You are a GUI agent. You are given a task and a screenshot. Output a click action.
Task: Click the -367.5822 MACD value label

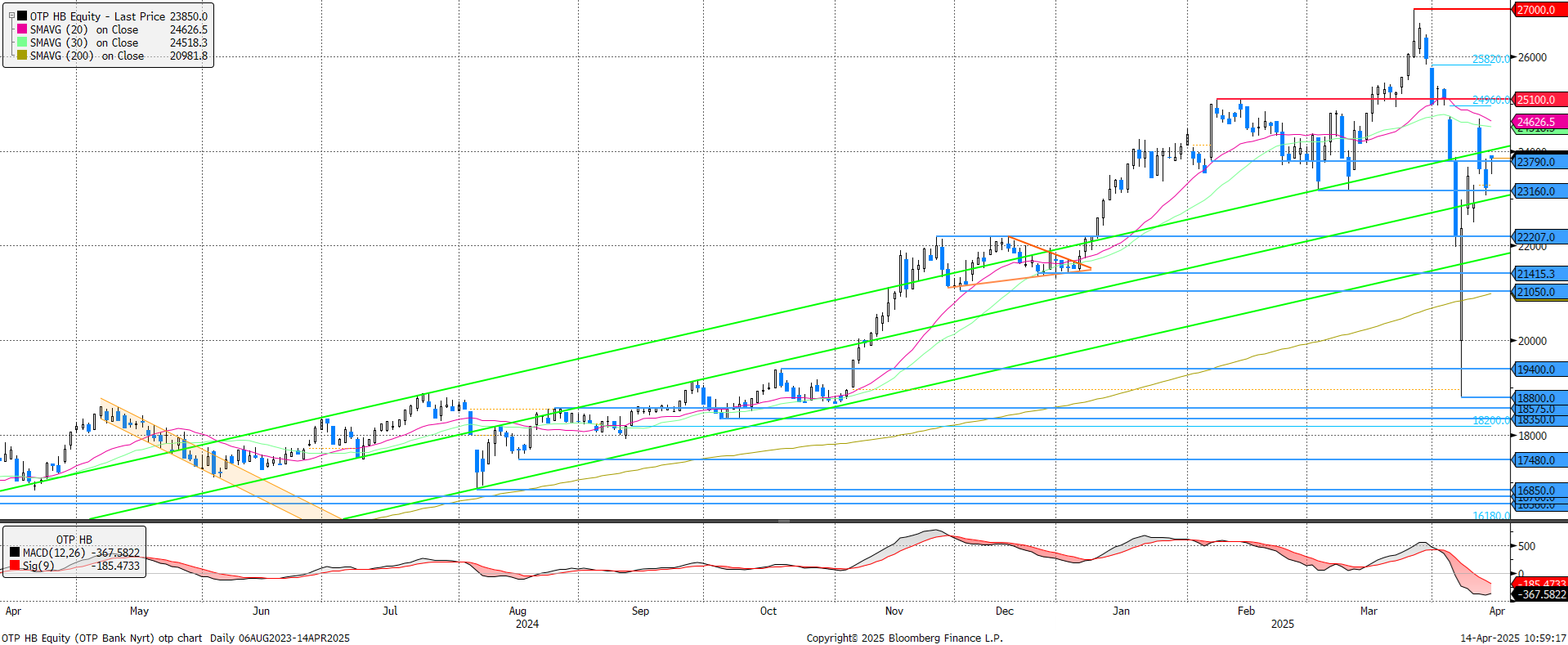click(1542, 594)
